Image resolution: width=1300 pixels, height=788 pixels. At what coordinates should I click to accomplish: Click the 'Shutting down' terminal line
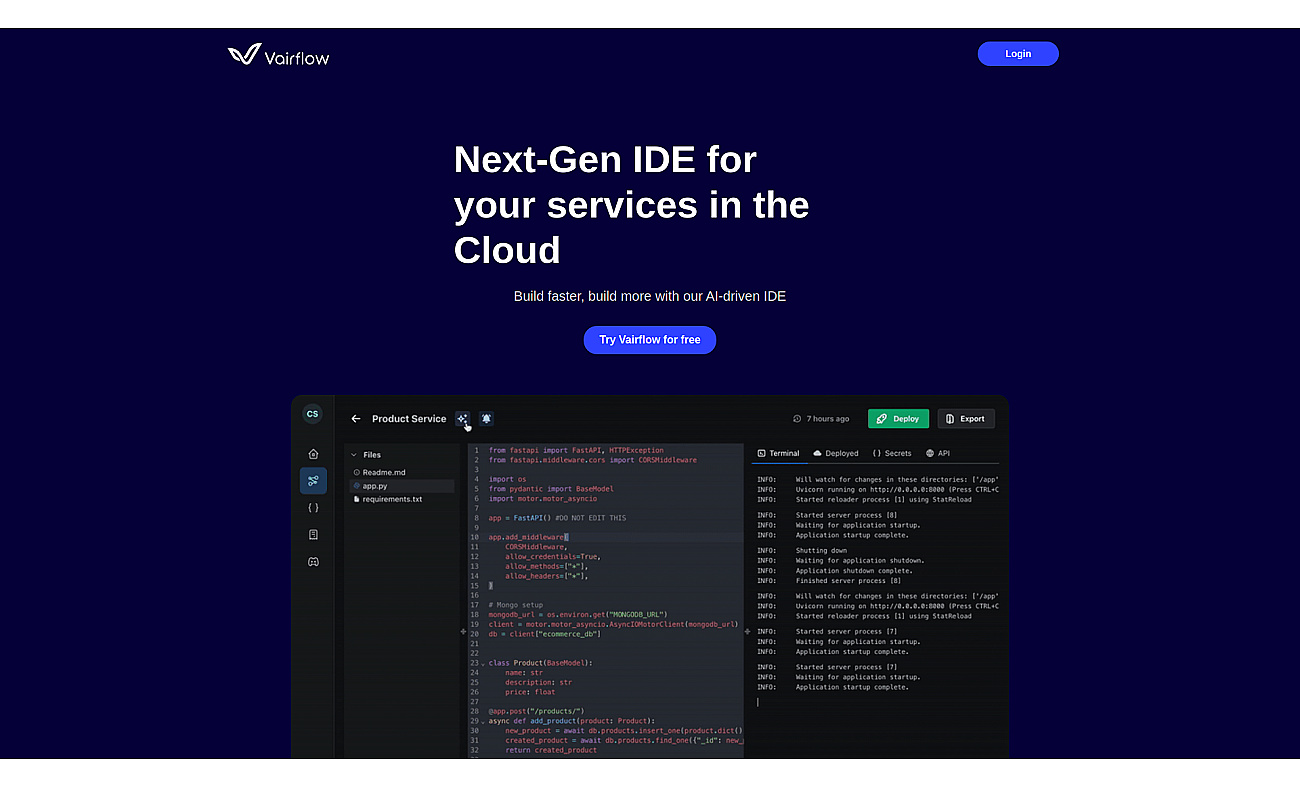(821, 551)
